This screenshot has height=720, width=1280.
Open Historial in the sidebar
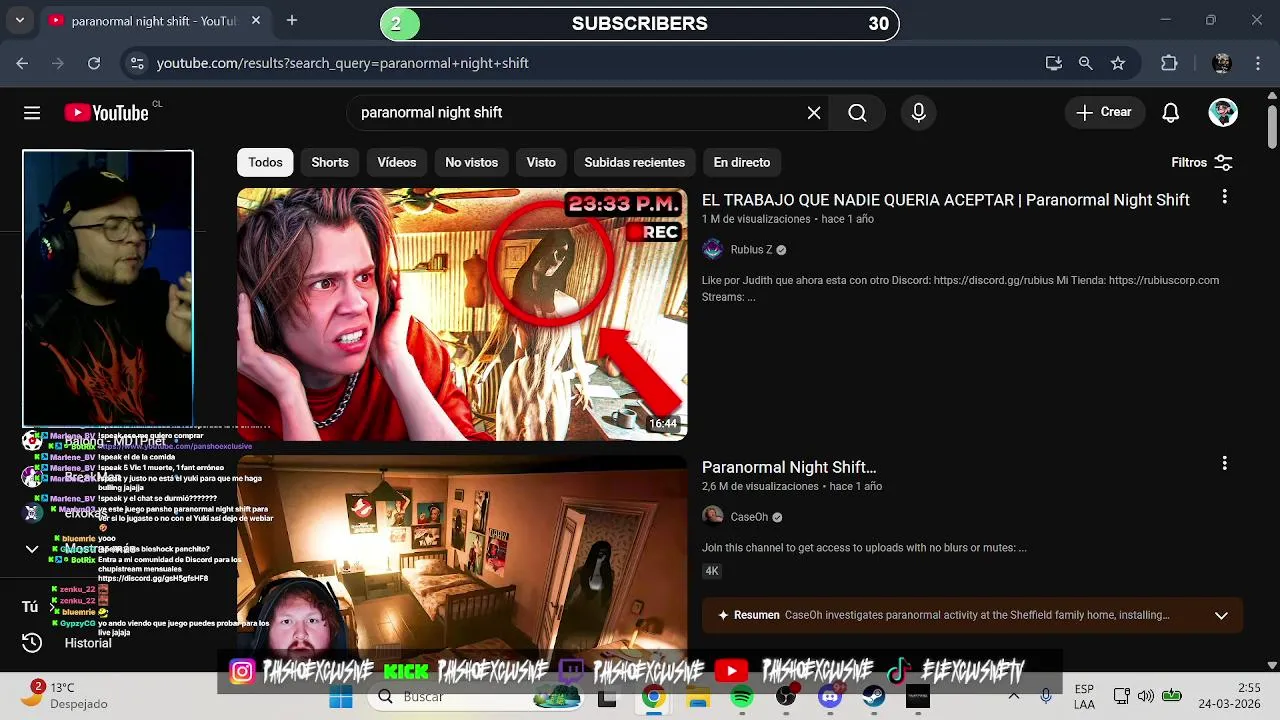(x=88, y=643)
